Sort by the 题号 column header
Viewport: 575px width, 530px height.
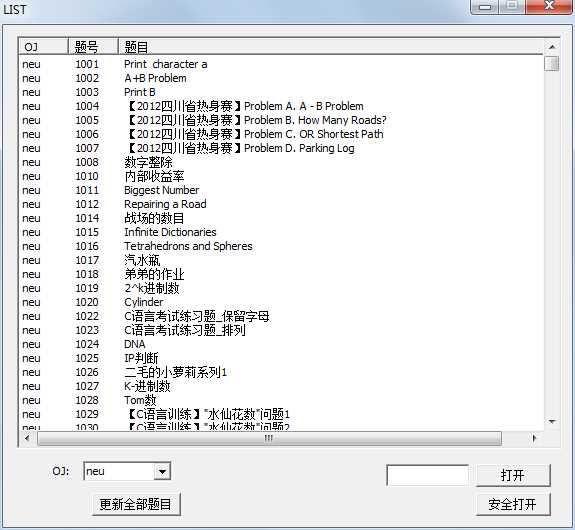click(93, 47)
